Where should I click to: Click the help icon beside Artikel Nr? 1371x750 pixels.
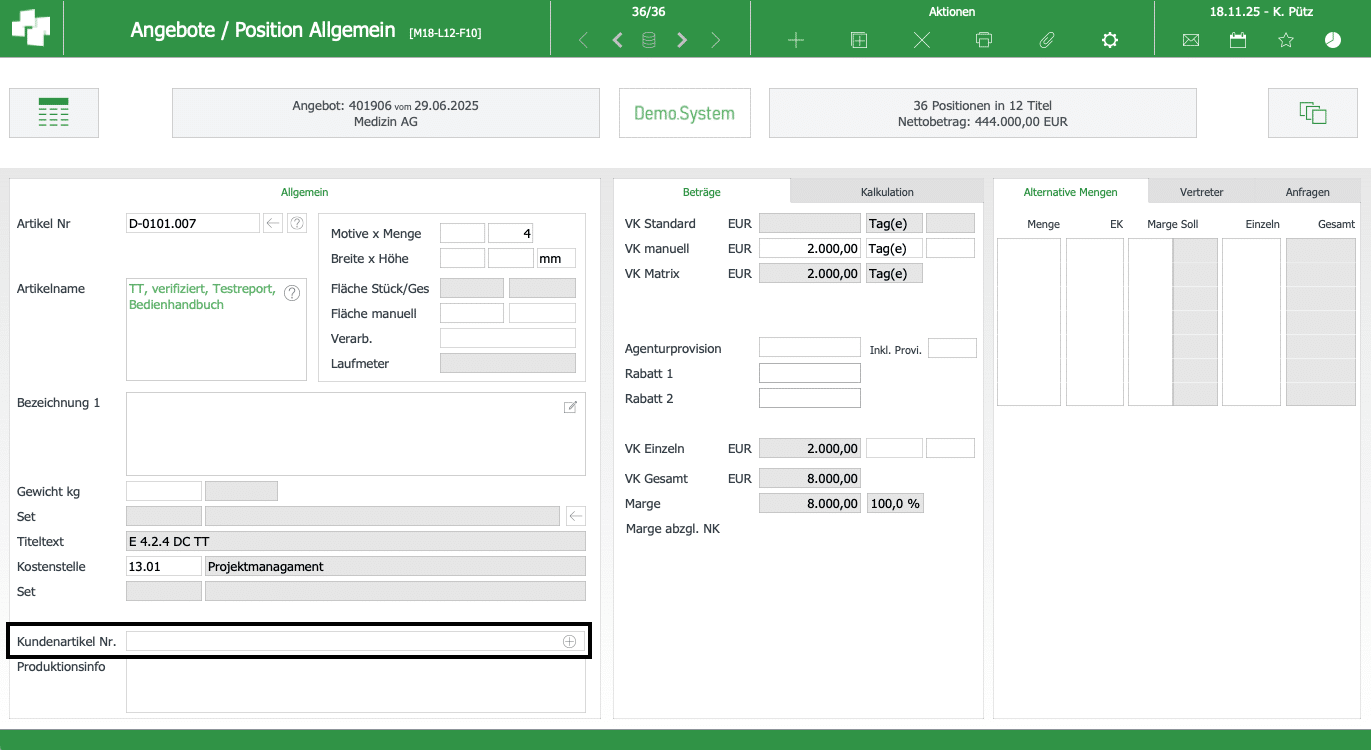click(297, 224)
